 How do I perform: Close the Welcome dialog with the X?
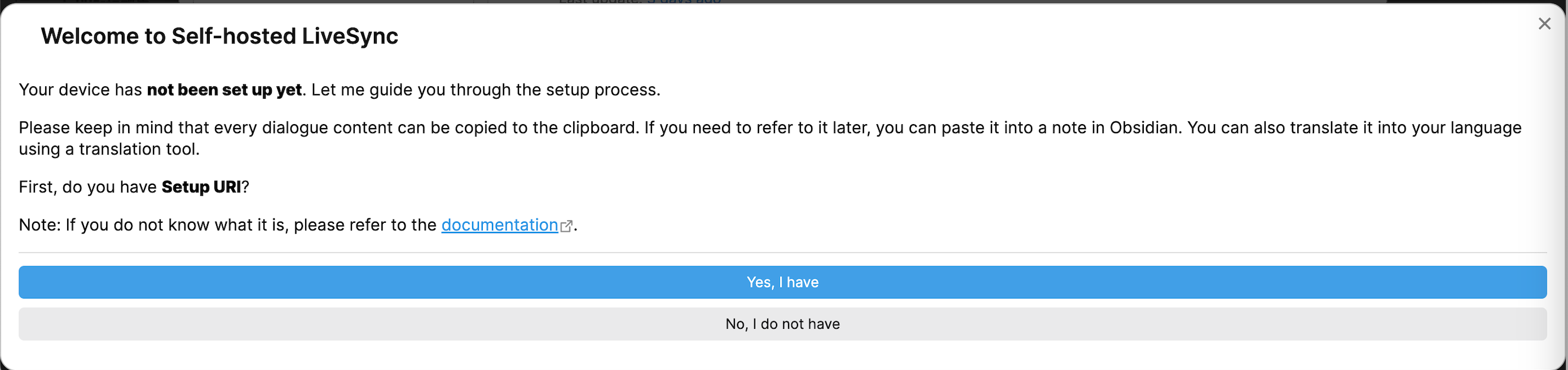click(1544, 24)
